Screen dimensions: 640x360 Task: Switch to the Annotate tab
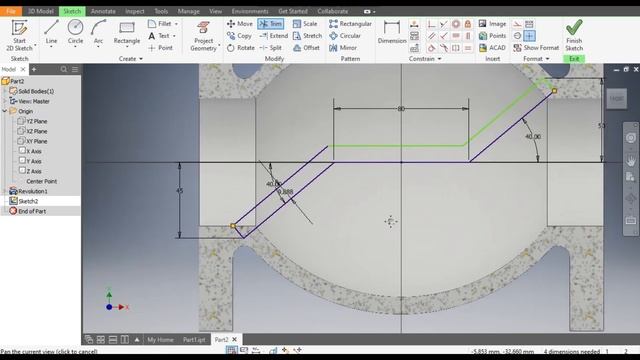pos(103,11)
